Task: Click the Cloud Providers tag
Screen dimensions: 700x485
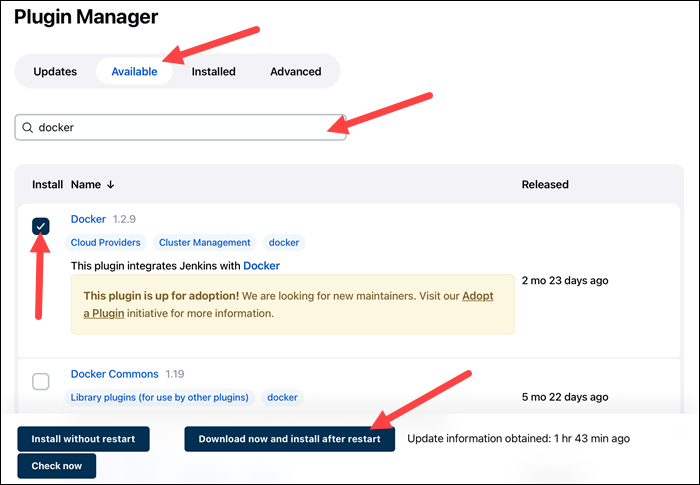Action: pos(106,242)
